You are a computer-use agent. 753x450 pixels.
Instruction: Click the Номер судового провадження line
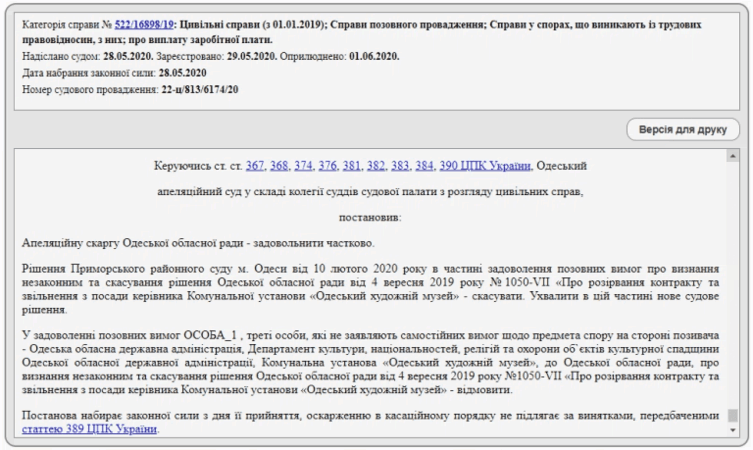[x=130, y=90]
